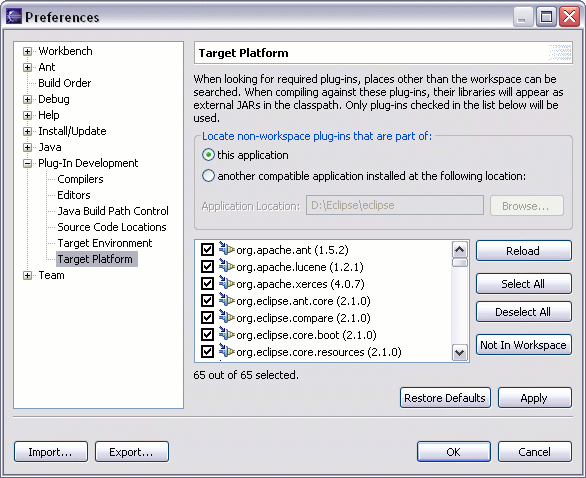
Task: Click the org.eclipse.compare plug-in icon
Action: tap(226, 317)
